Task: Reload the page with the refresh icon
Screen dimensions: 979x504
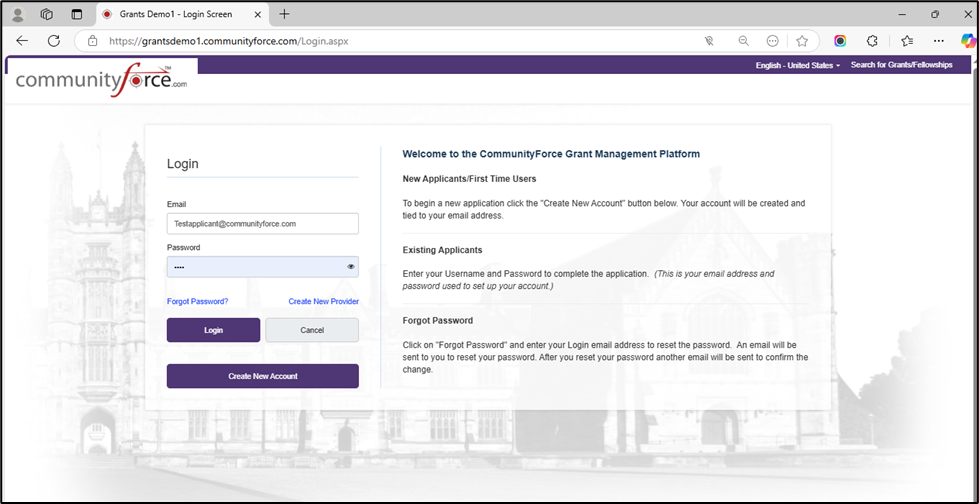Action: (x=54, y=41)
